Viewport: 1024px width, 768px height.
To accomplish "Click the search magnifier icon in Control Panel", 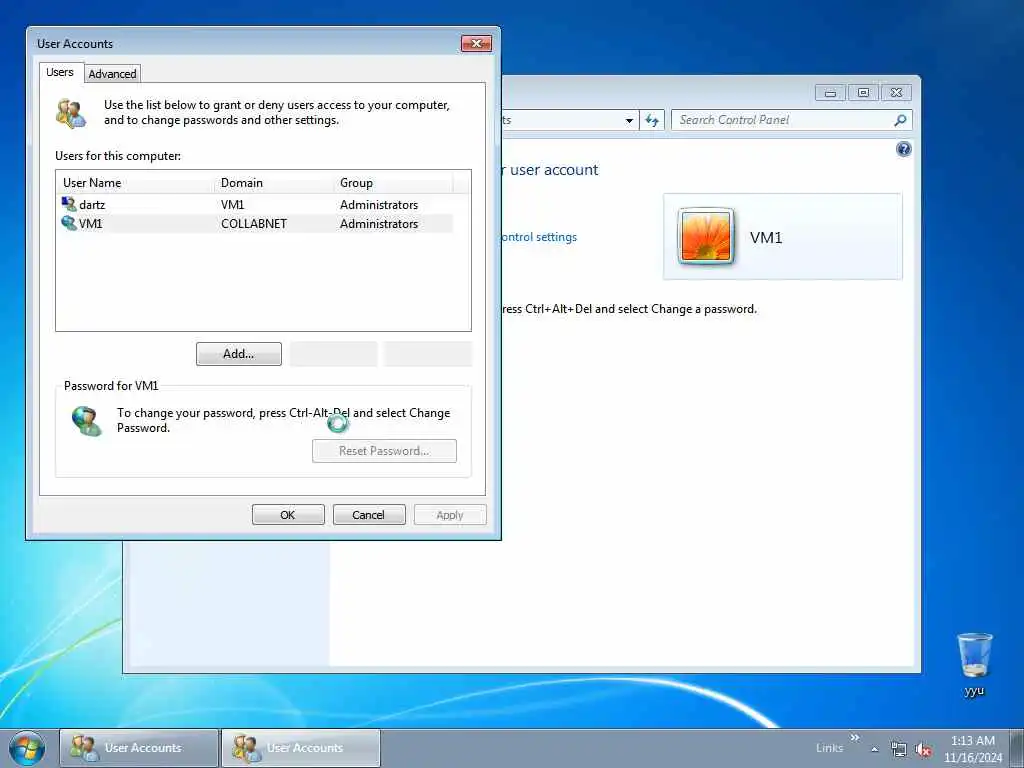I will tap(901, 120).
